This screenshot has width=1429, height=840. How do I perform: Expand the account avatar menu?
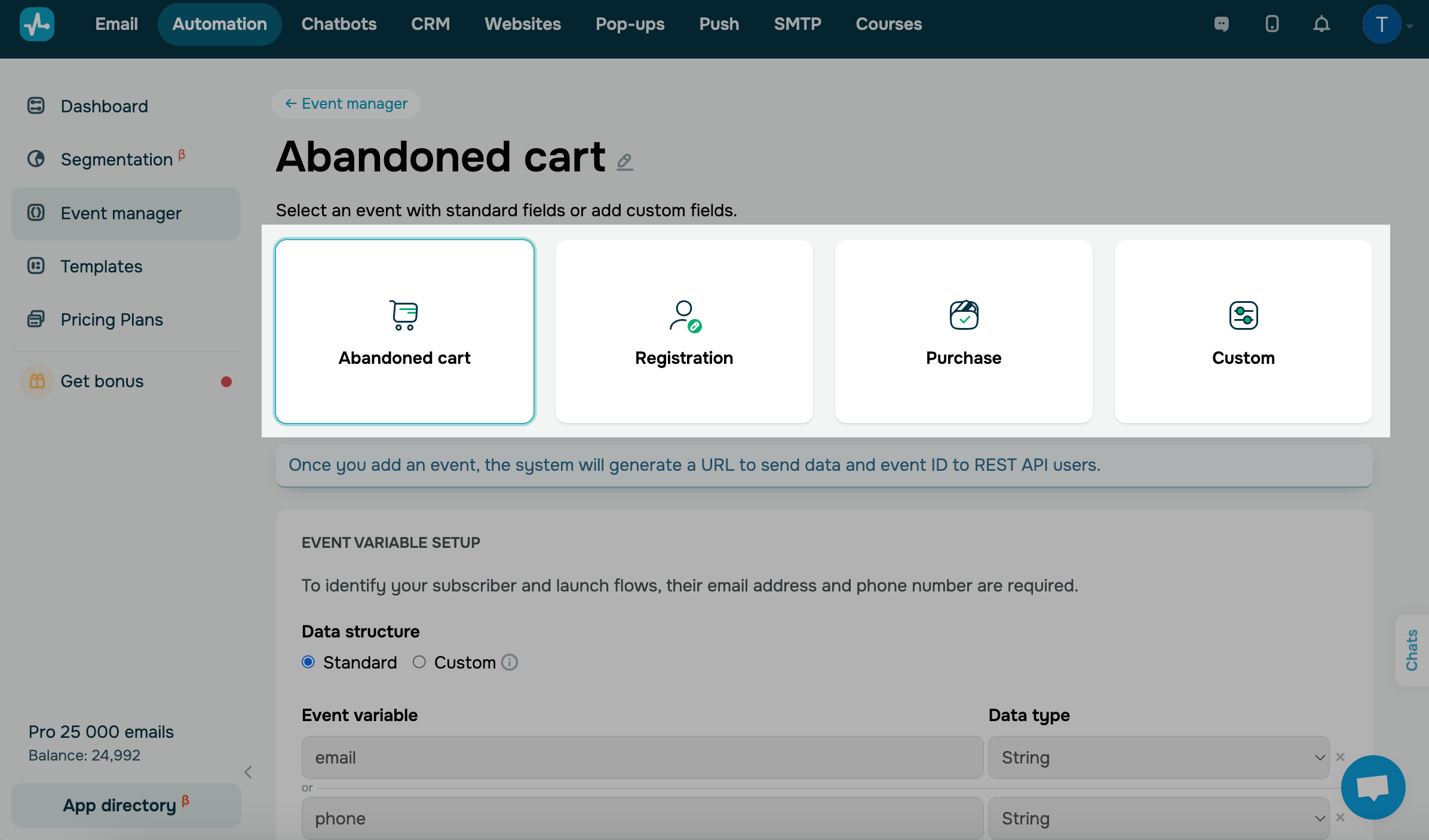click(1387, 24)
